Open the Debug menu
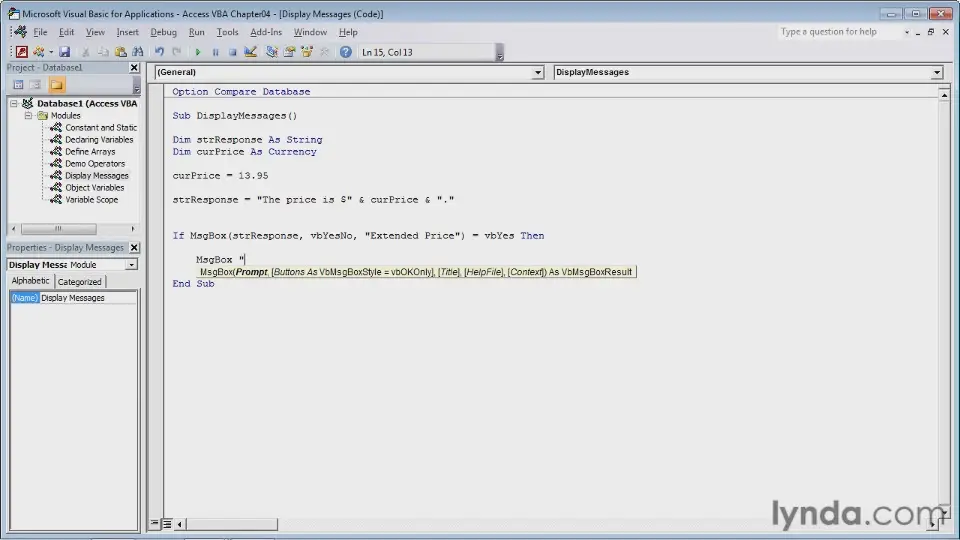This screenshot has height=540, width=960. pos(163,32)
